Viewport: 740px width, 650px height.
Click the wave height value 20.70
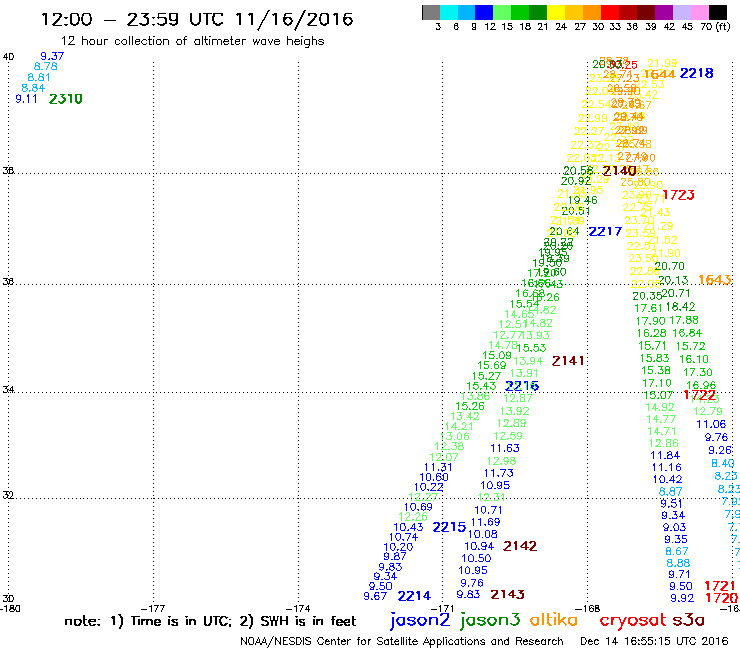pos(669,266)
